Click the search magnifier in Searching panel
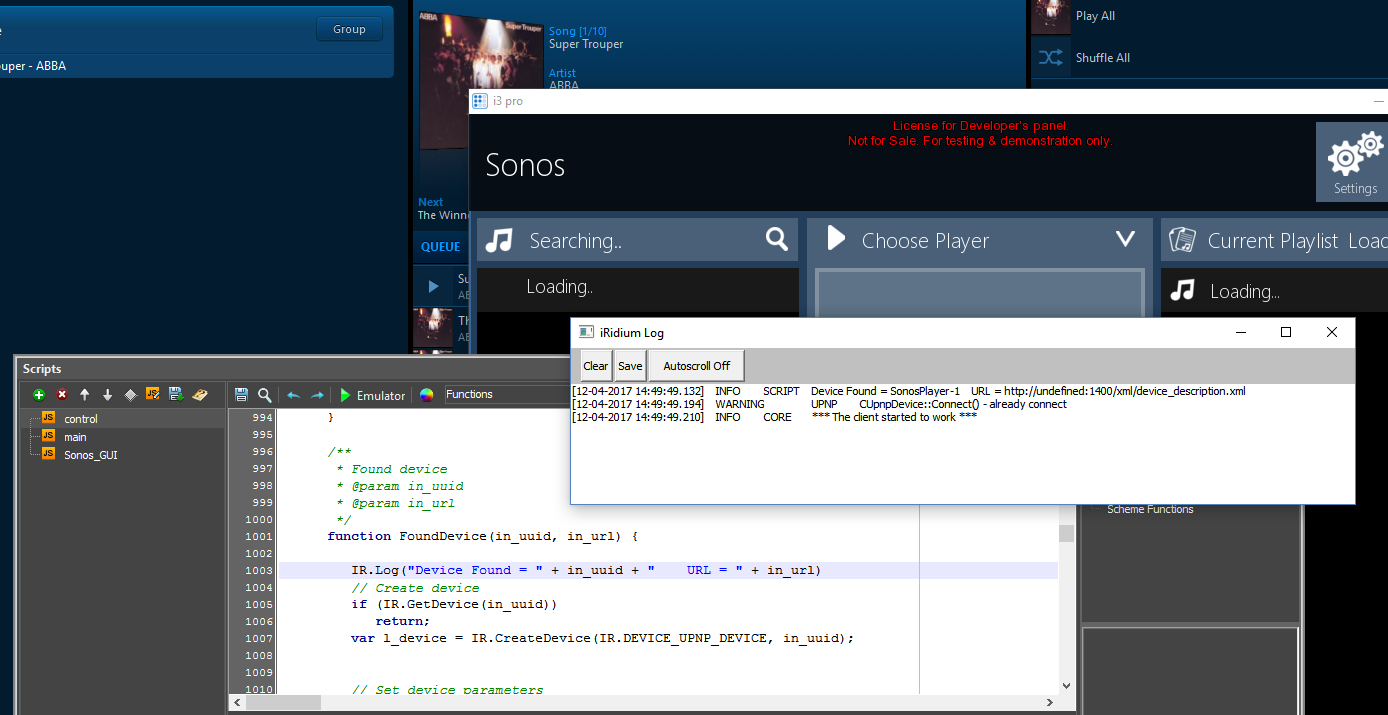The height and width of the screenshot is (715, 1388). (777, 239)
